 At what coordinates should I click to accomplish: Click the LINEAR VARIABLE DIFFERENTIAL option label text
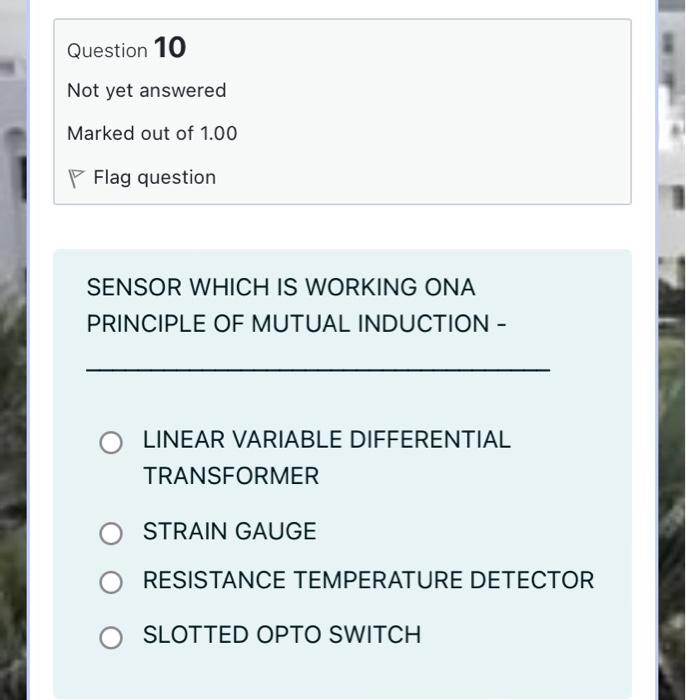(x=327, y=439)
